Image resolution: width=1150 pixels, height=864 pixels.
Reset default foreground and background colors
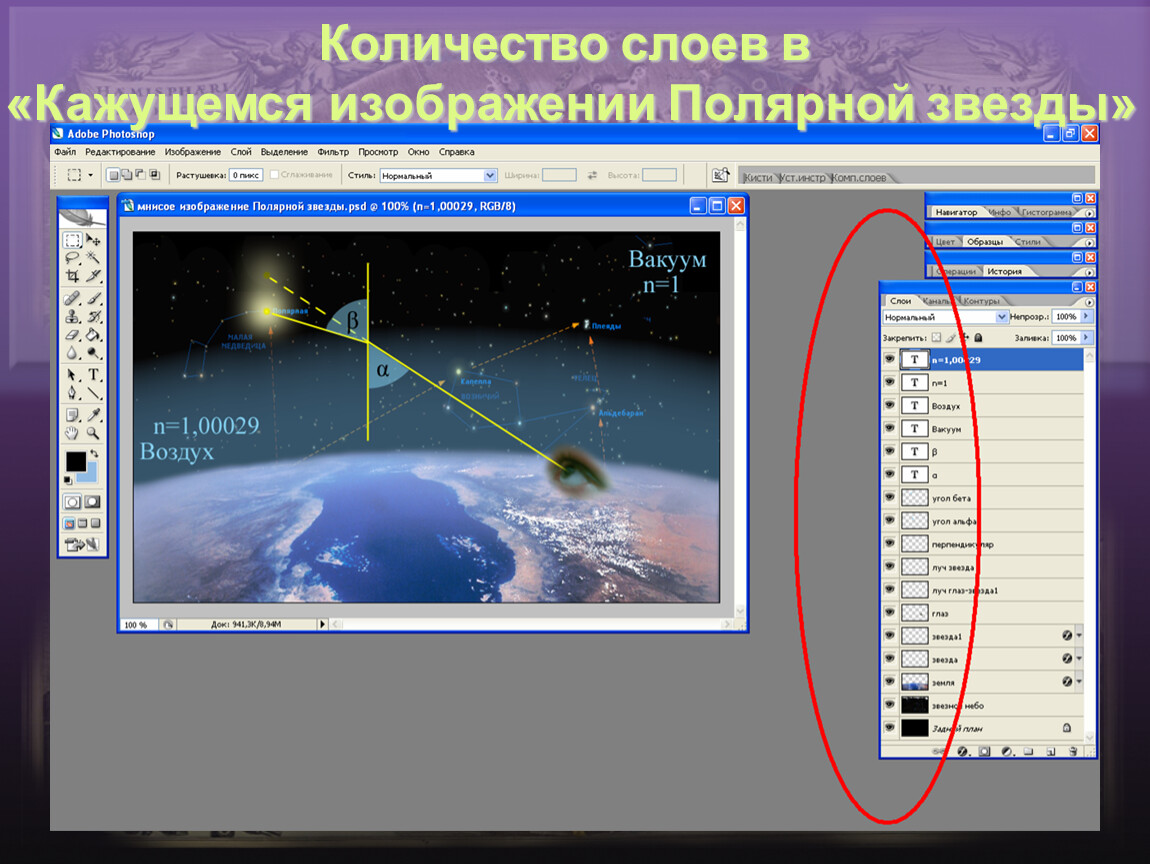68,480
